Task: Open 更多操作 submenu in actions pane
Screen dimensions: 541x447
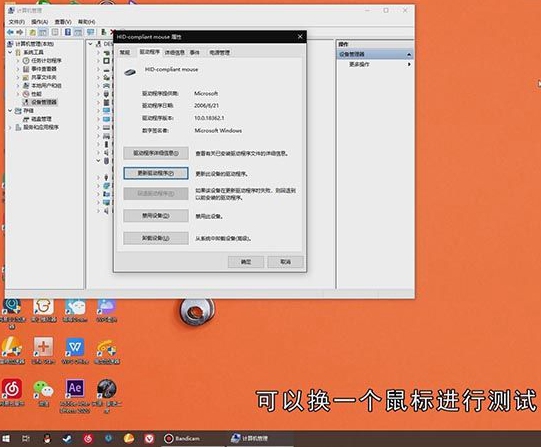Action: click(x=359, y=64)
